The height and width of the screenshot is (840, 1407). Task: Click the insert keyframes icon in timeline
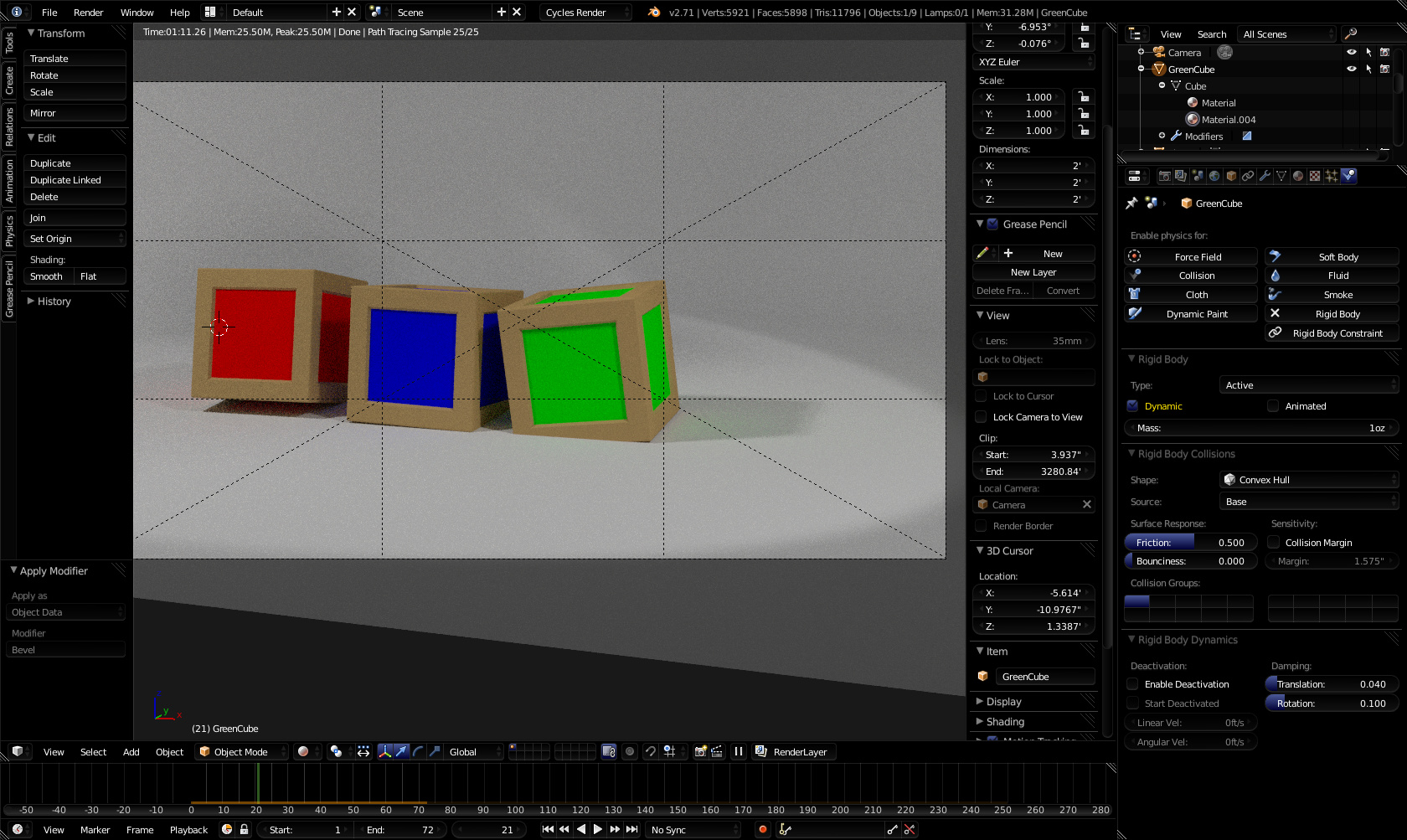pos(893,829)
